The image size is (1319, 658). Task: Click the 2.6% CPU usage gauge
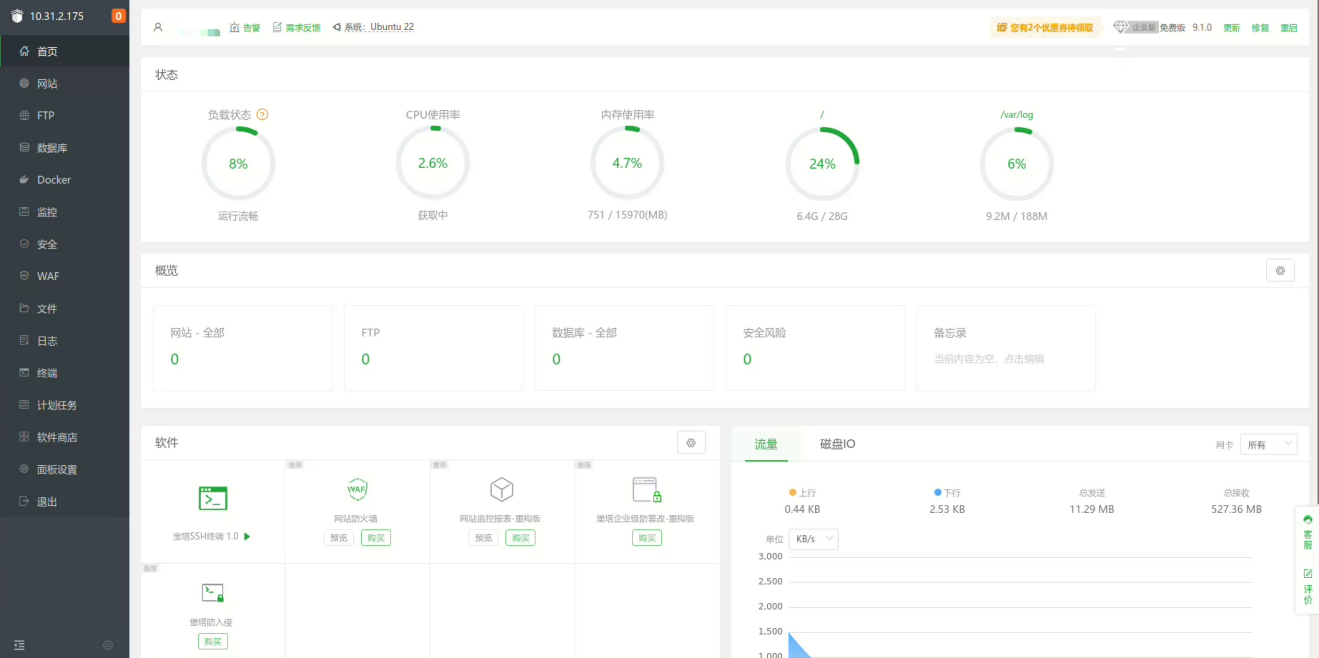point(433,163)
